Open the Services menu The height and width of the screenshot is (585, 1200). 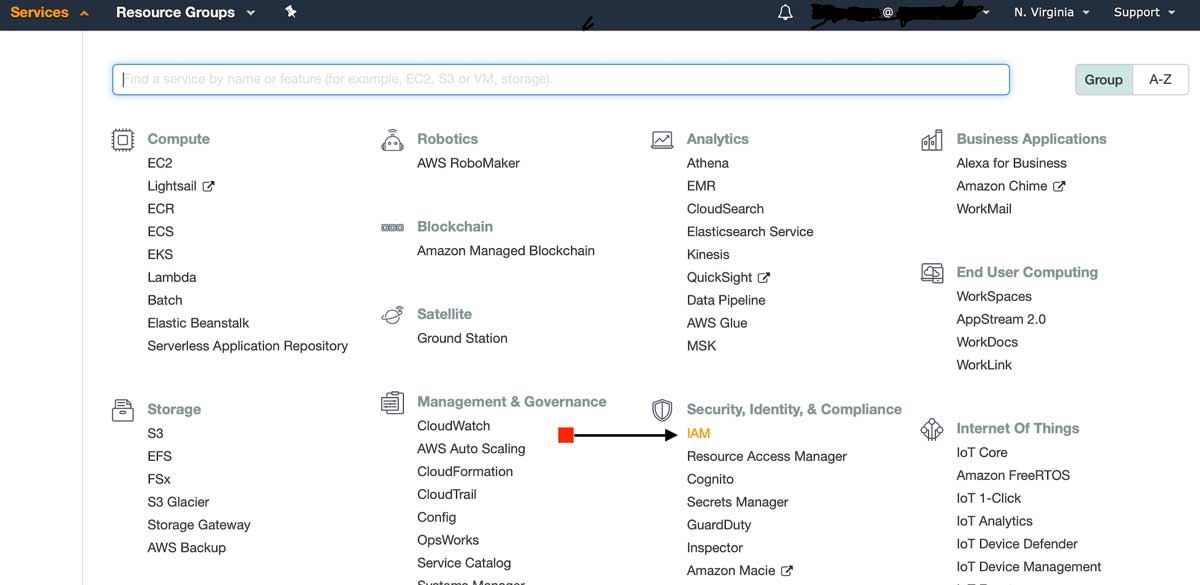pos(40,12)
